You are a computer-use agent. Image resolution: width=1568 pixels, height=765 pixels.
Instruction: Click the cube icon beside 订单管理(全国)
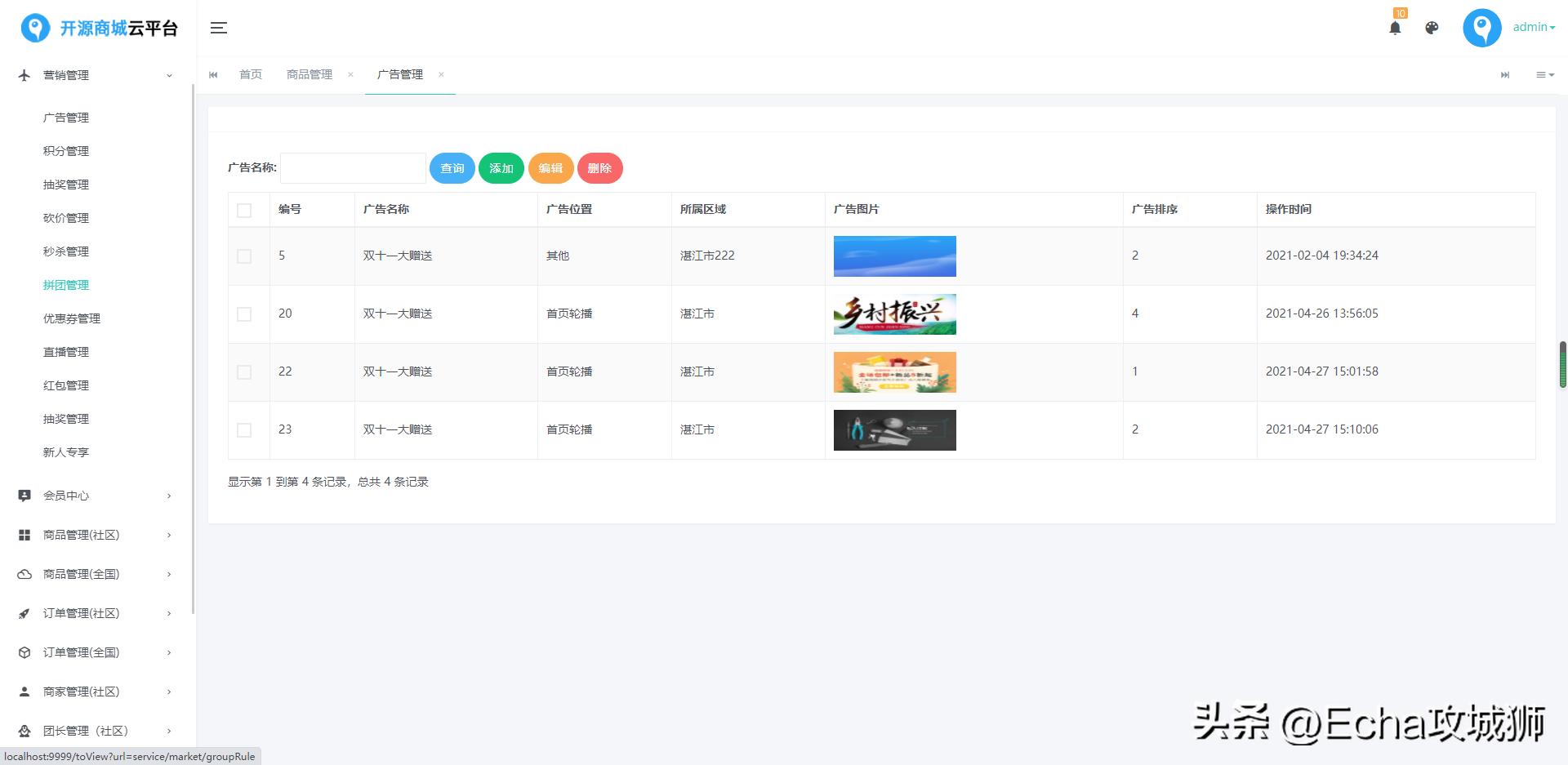[24, 652]
